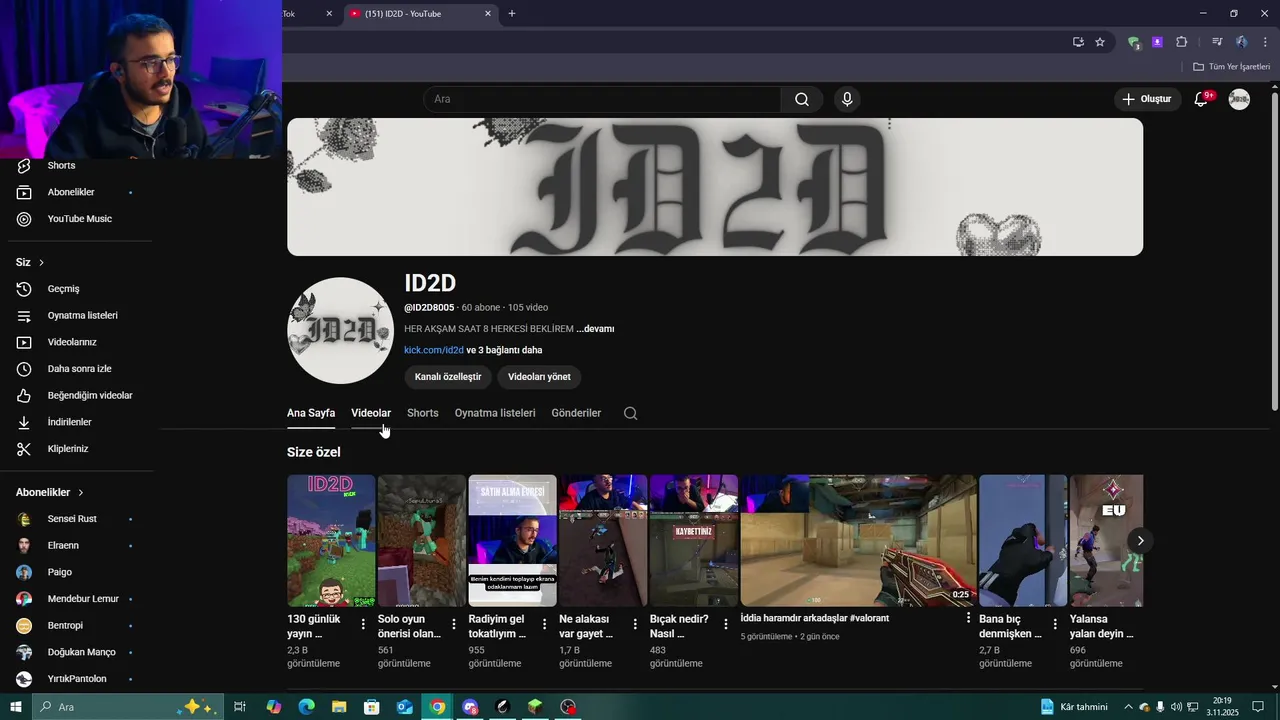
Task: Open options menu for 'Solo oyun önerisi' video
Action: [454, 624]
